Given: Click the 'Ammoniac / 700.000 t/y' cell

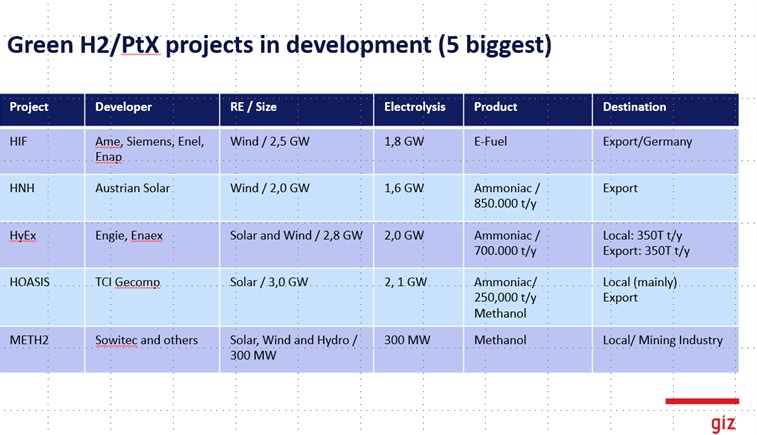Looking at the screenshot, I should coord(528,244).
